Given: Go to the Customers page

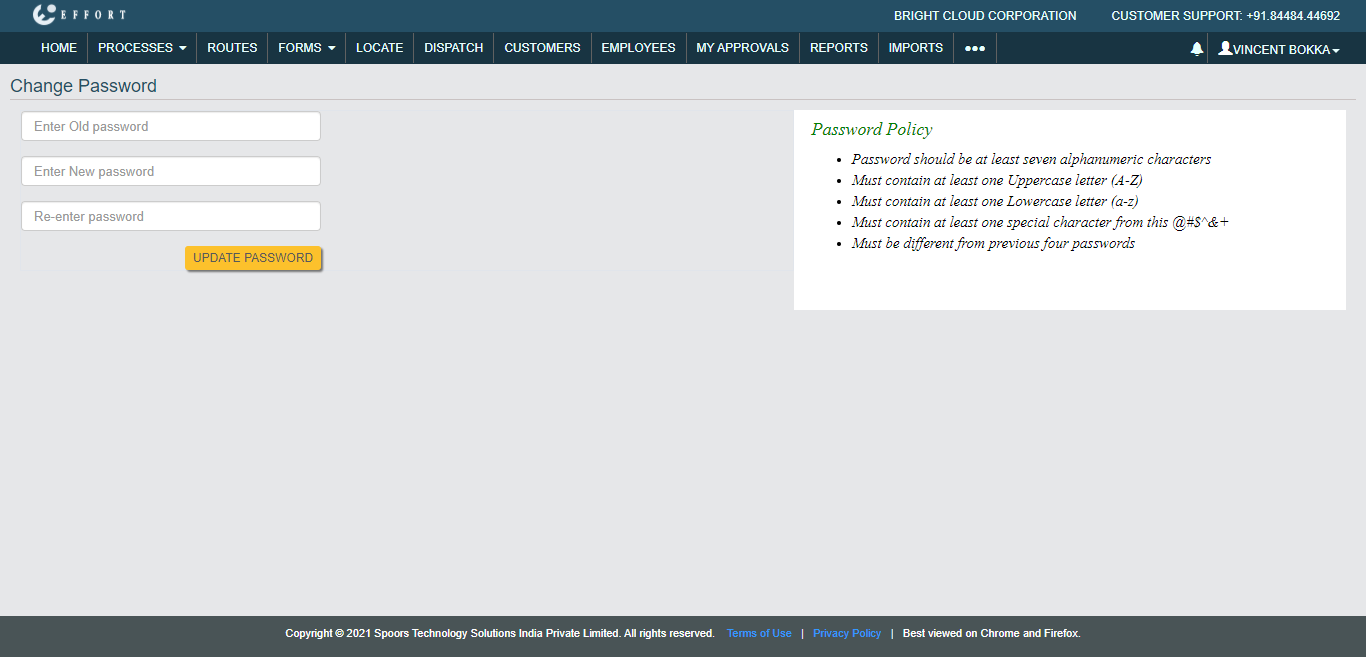Looking at the screenshot, I should [542, 48].
